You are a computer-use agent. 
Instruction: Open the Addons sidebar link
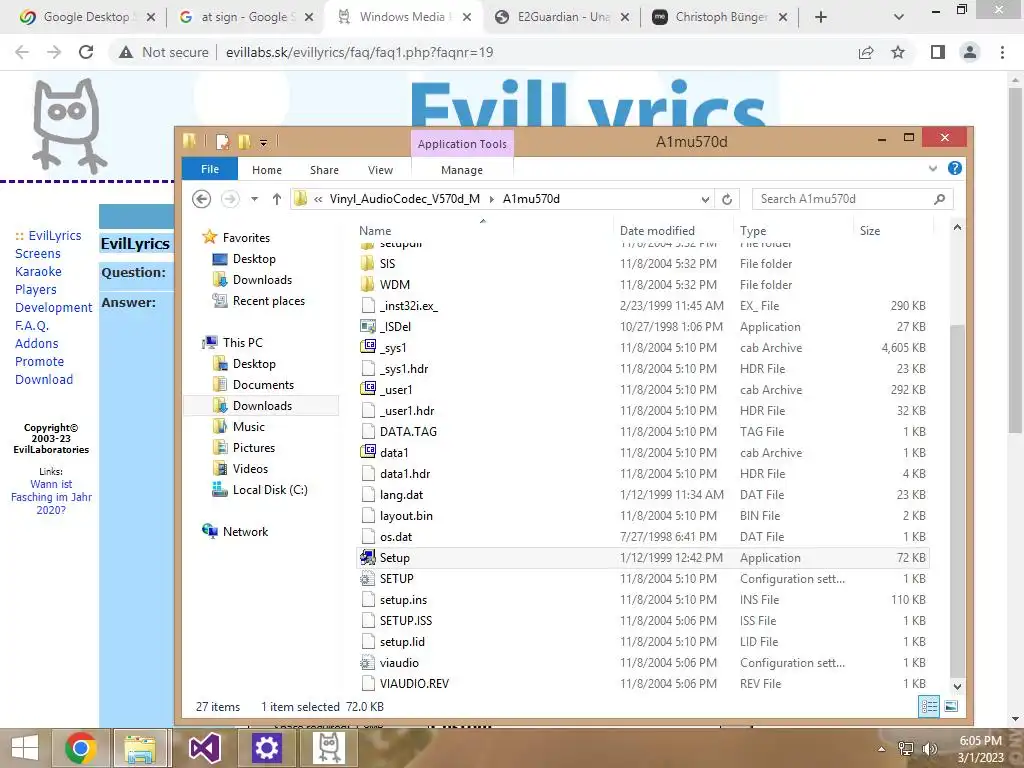pos(37,343)
